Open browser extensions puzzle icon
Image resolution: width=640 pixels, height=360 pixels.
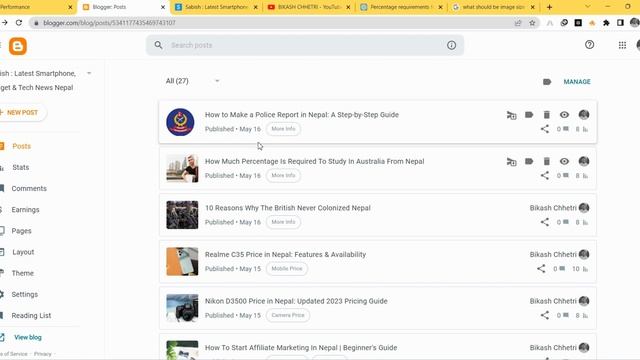[606, 23]
